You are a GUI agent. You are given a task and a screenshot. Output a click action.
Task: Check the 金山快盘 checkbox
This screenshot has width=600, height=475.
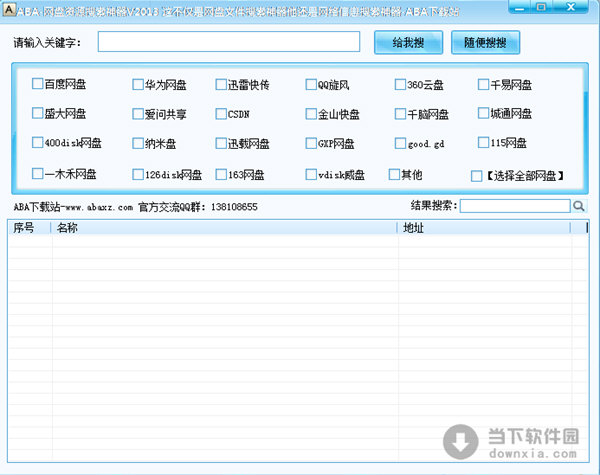pyautogui.click(x=311, y=113)
